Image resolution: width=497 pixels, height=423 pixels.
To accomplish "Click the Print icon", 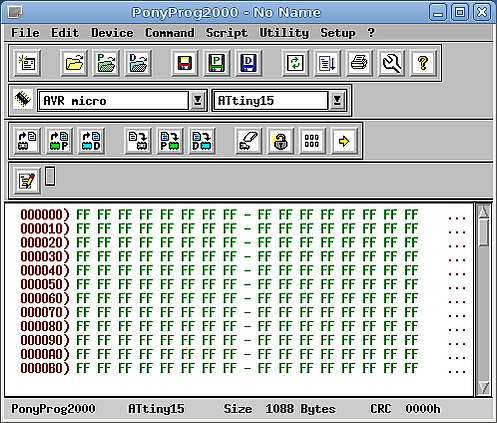I will tap(359, 63).
